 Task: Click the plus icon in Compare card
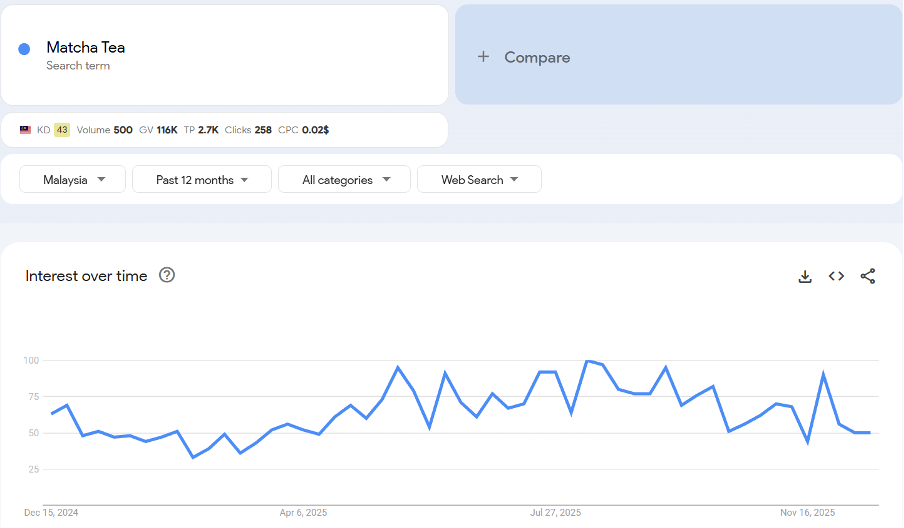(483, 57)
